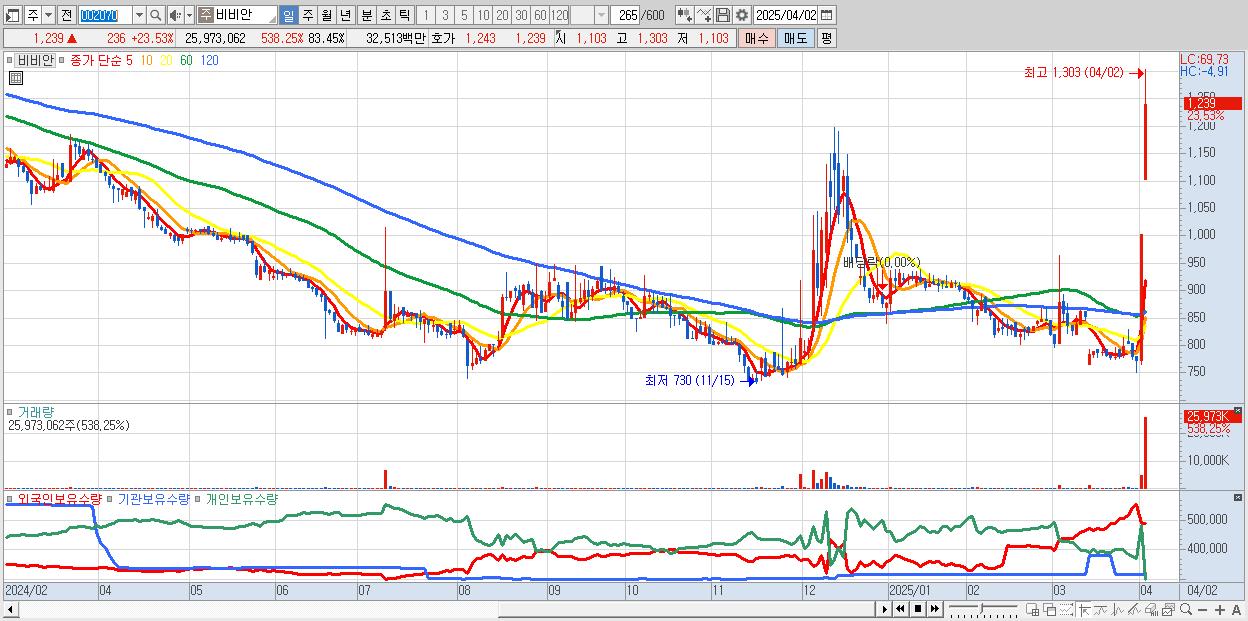
Task: Select second (초) chart period
Action: coord(385,15)
